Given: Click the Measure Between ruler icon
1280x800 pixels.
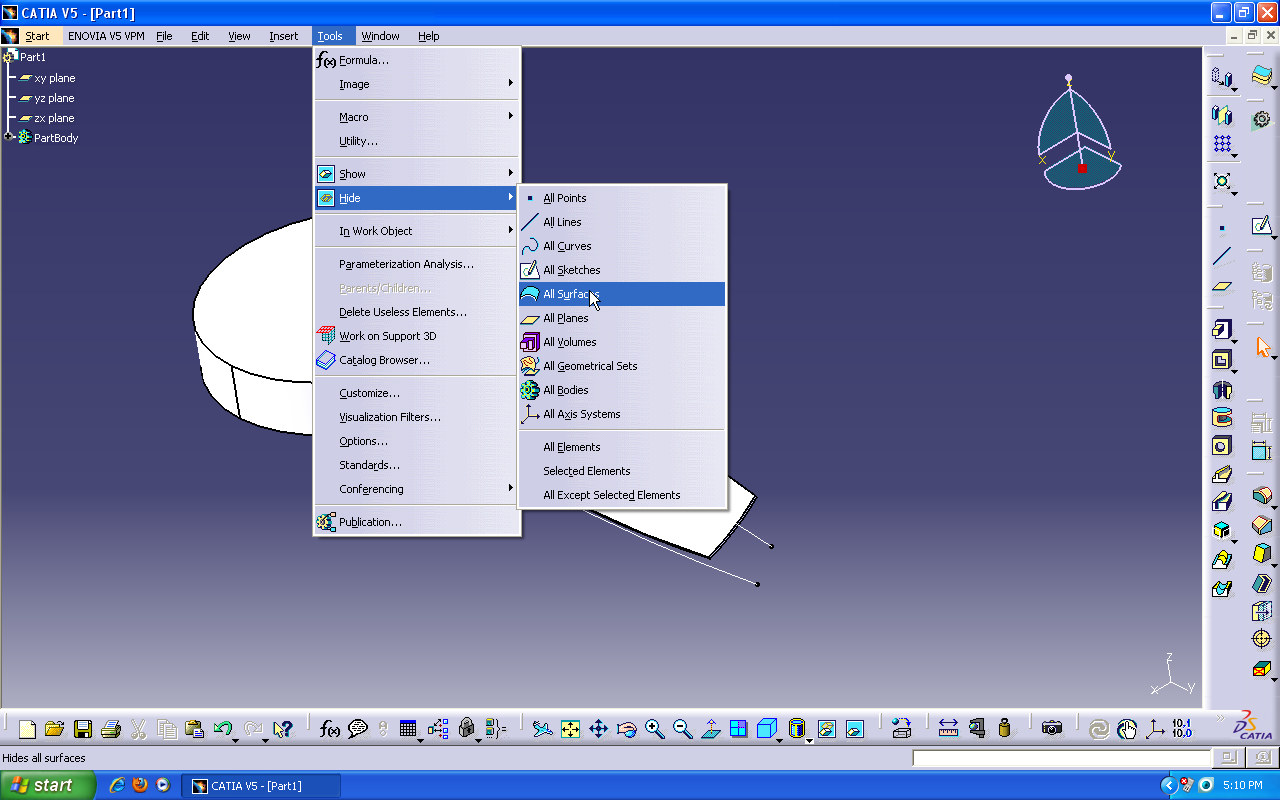Looking at the screenshot, I should [949, 729].
